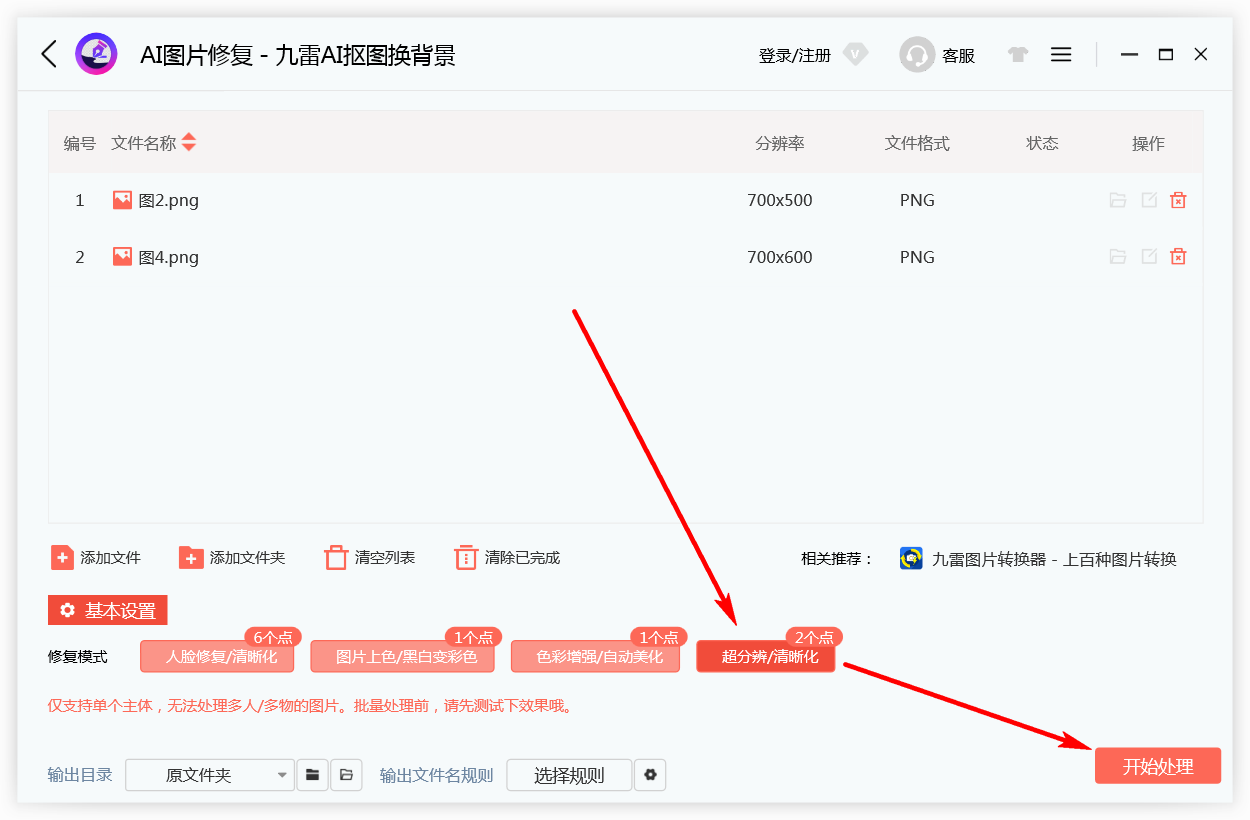Open 九雷图片转换器 recommendation link
This screenshot has width=1250, height=820.
click(1055, 559)
